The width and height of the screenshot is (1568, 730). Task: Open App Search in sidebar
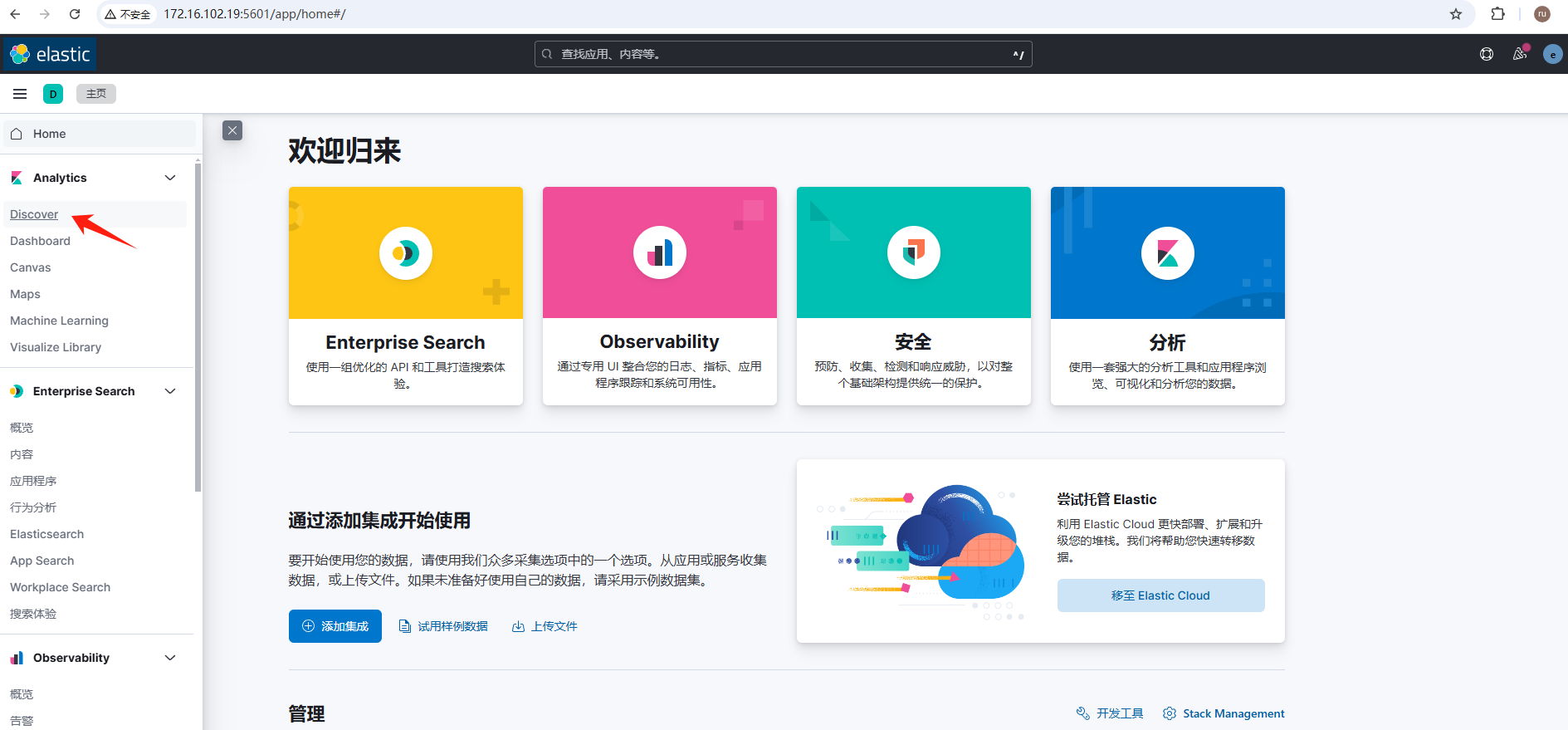pos(42,561)
